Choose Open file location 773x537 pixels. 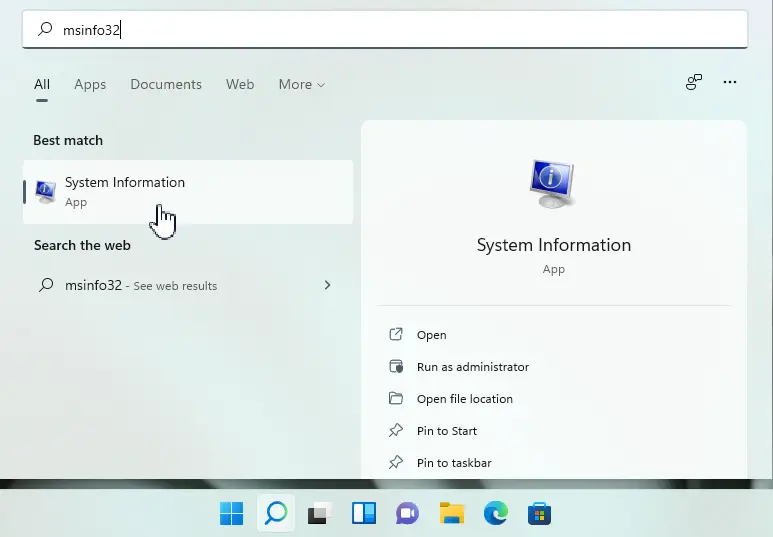465,399
